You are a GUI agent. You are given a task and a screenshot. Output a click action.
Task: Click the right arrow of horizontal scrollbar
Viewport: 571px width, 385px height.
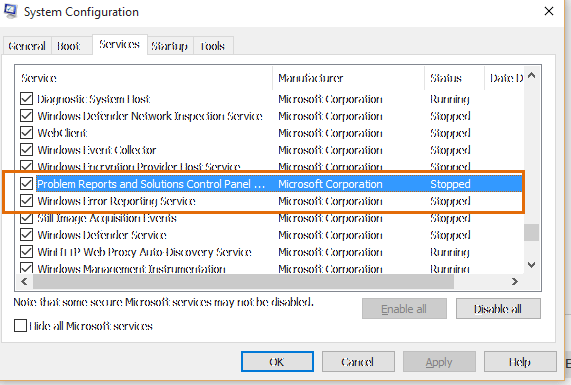(515, 282)
